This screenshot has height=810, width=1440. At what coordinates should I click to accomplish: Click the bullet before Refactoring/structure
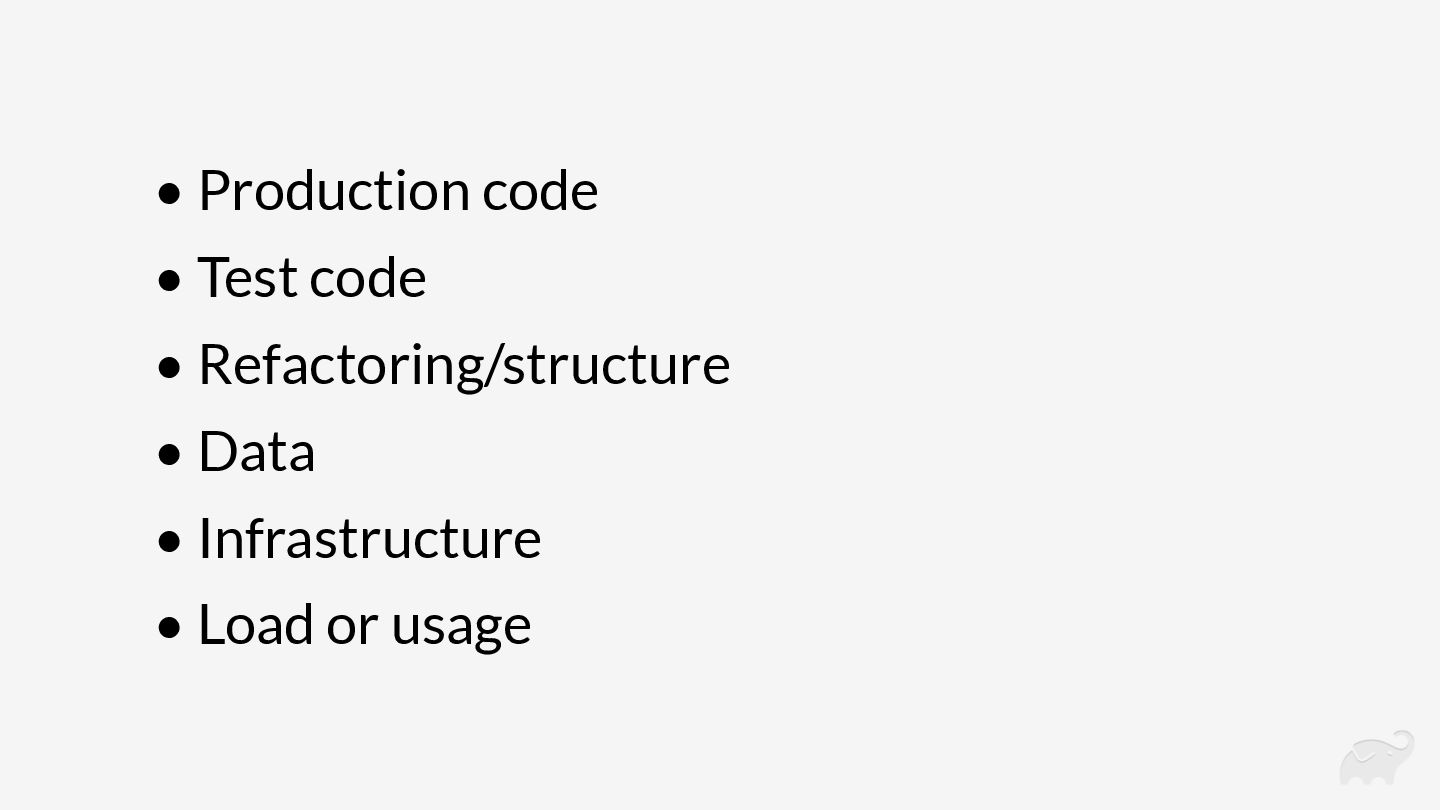tap(171, 367)
